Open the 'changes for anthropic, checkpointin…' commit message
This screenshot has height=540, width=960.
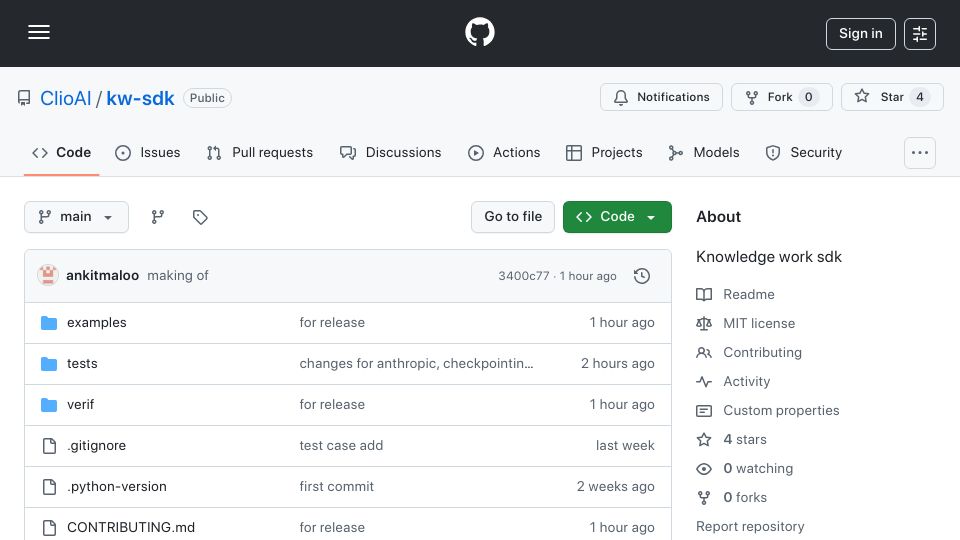click(416, 364)
